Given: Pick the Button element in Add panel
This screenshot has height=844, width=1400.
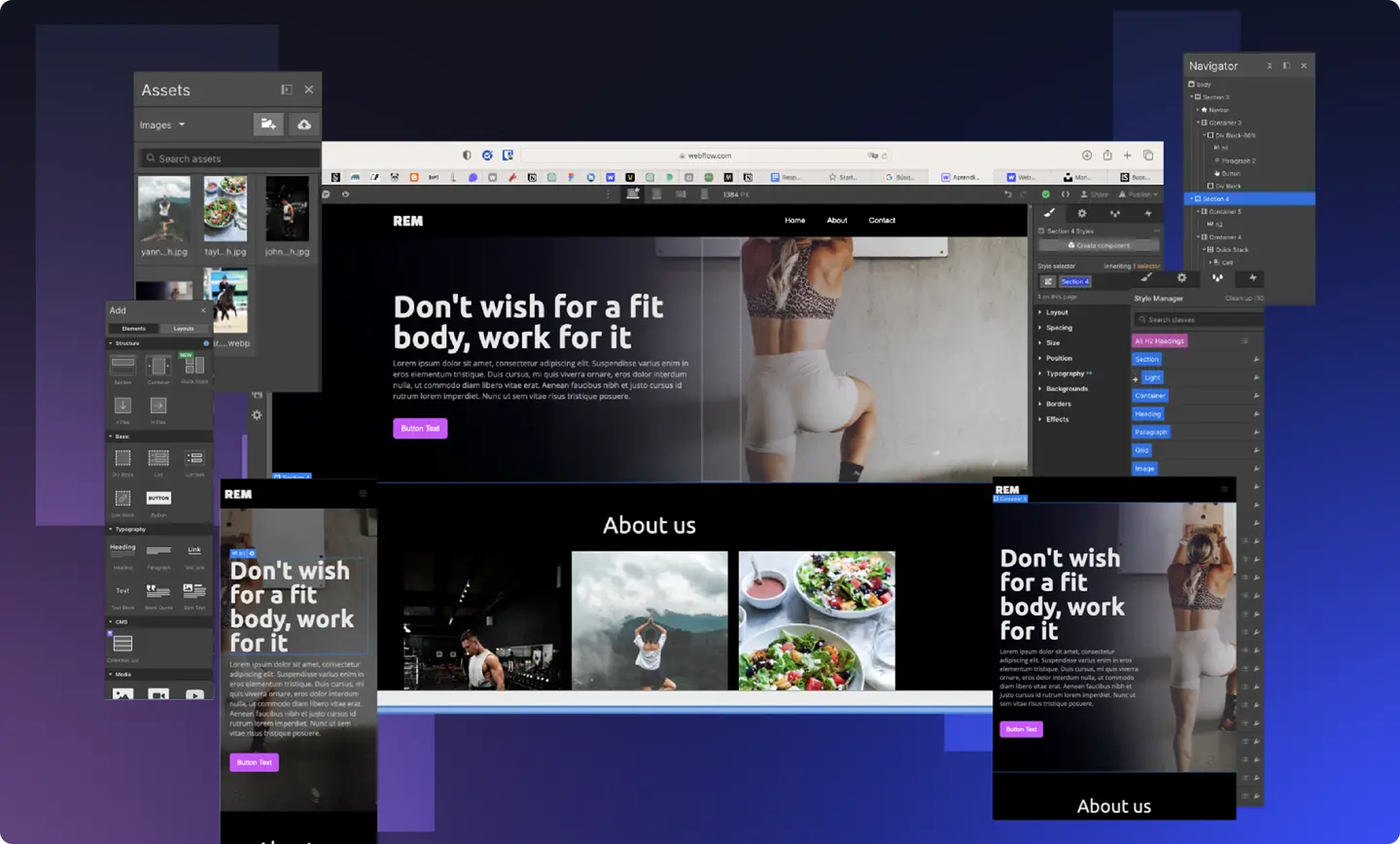Looking at the screenshot, I should point(159,499).
